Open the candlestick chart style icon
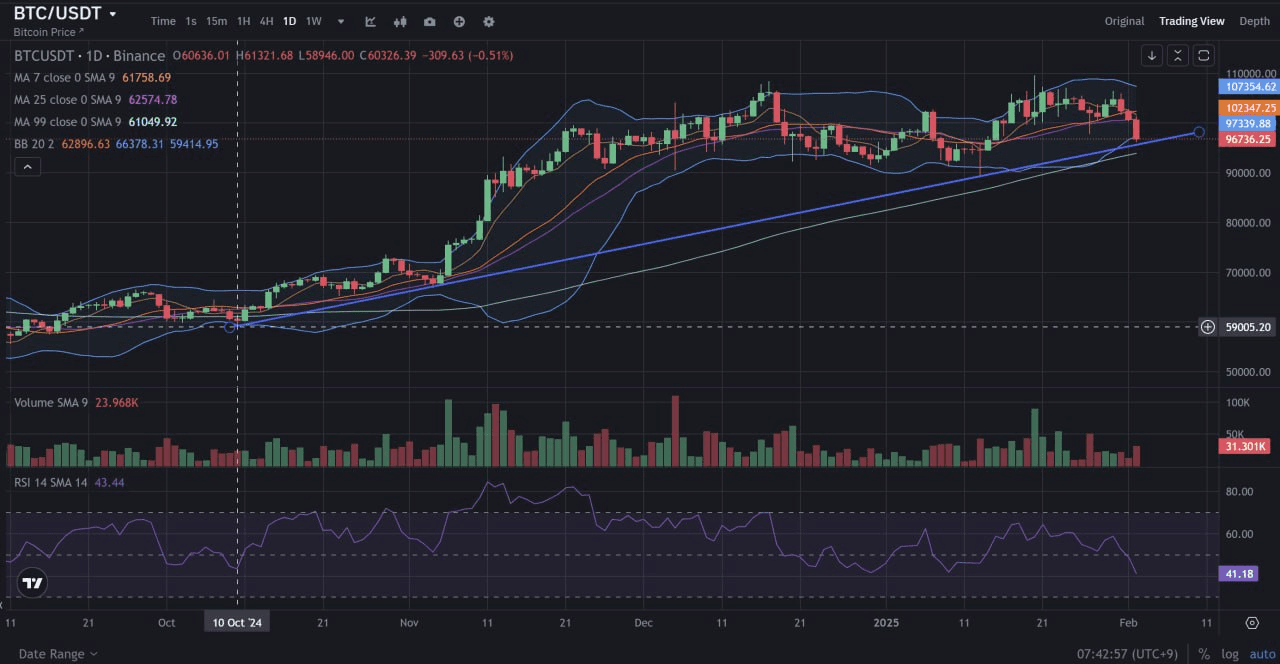This screenshot has height=664, width=1280. [x=400, y=21]
